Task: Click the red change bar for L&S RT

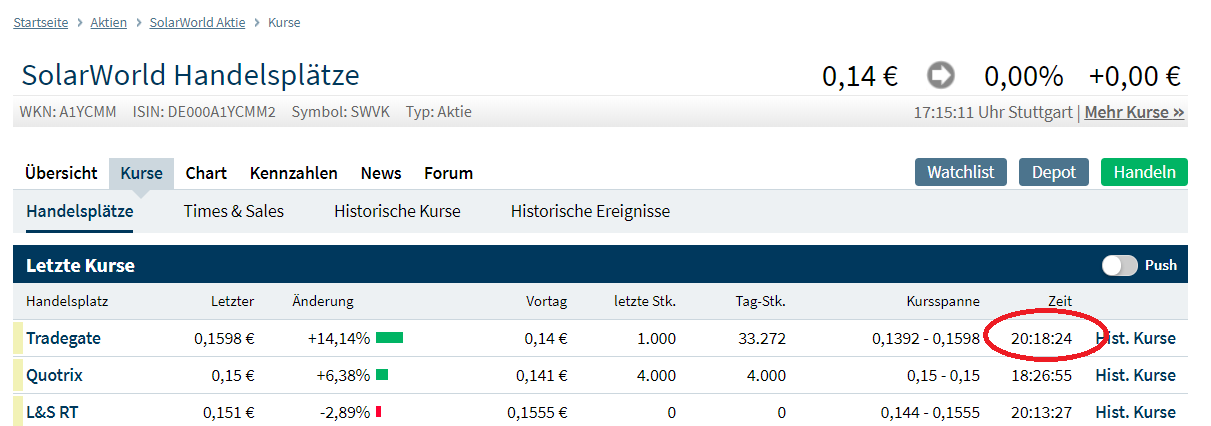Action: coord(379,412)
